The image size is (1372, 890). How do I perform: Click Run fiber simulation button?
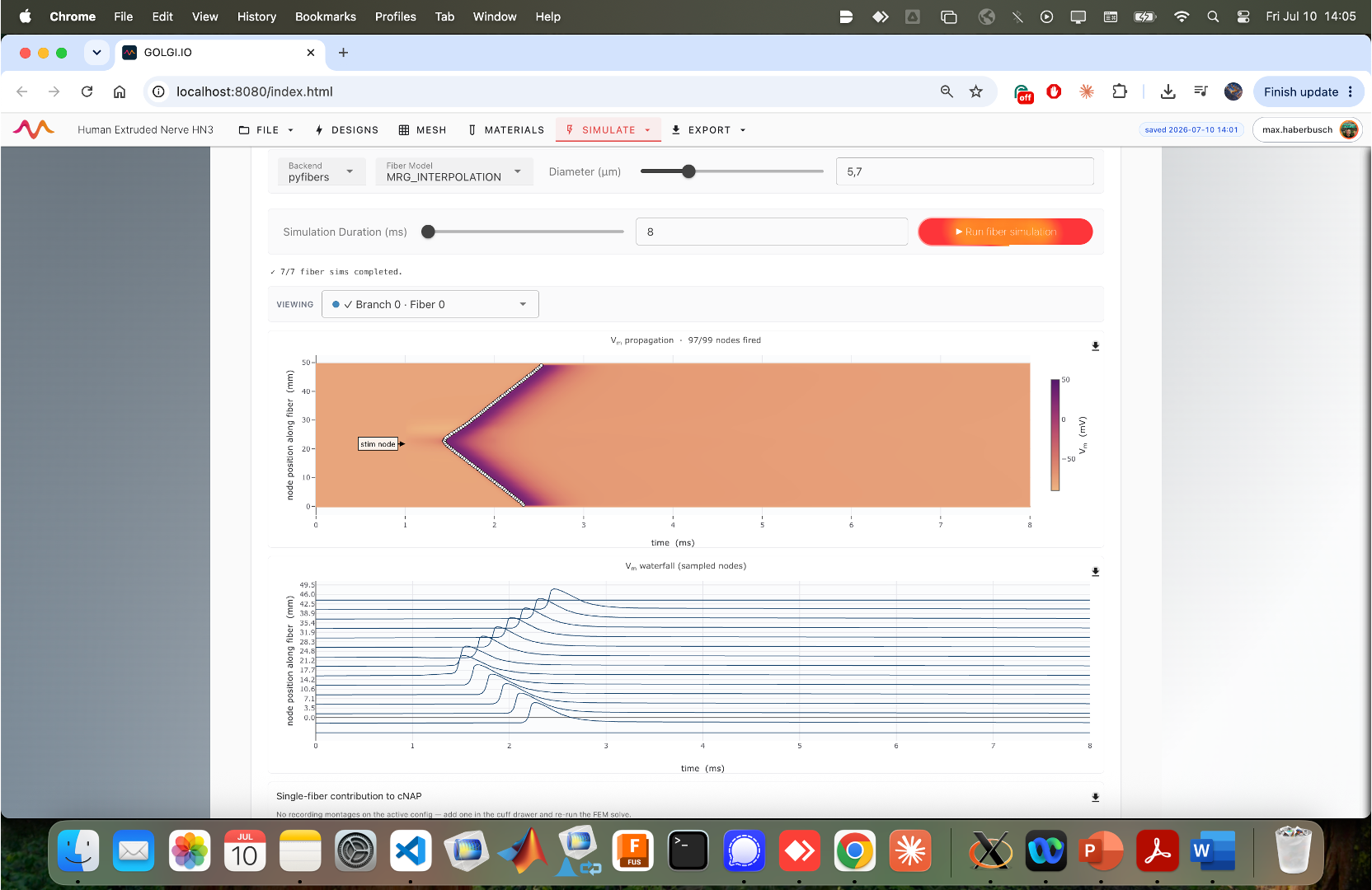(x=1005, y=232)
